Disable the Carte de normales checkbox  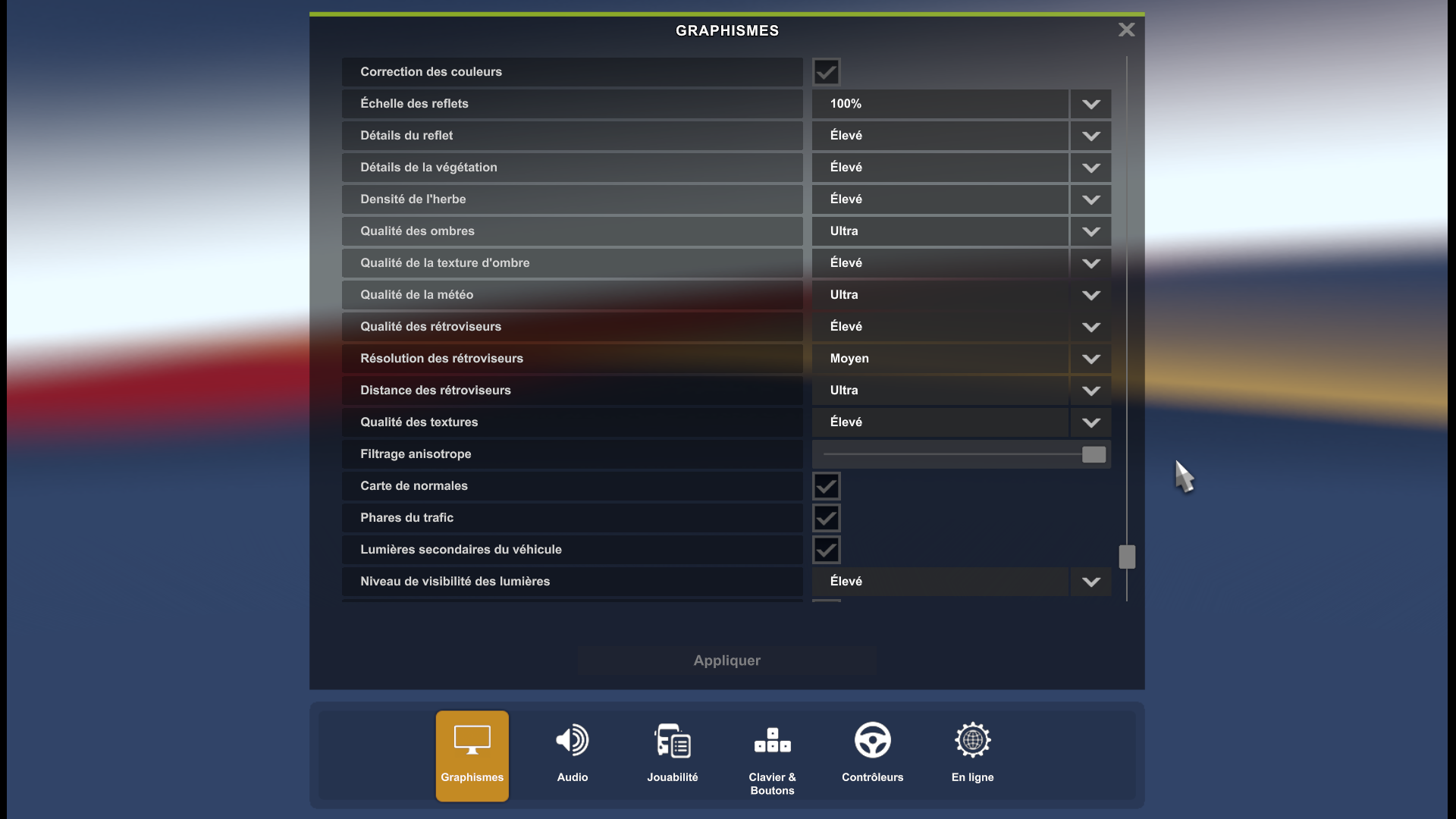pos(826,486)
